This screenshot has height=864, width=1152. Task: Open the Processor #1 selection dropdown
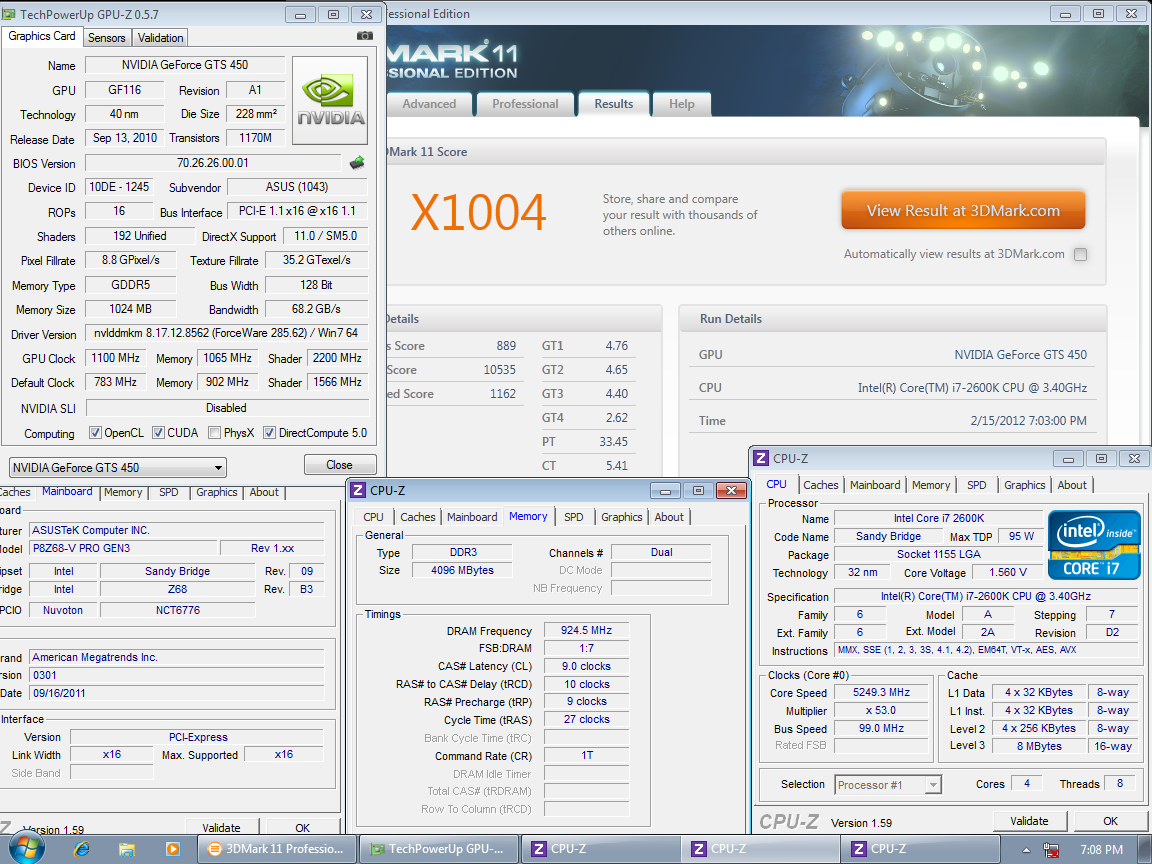point(888,785)
